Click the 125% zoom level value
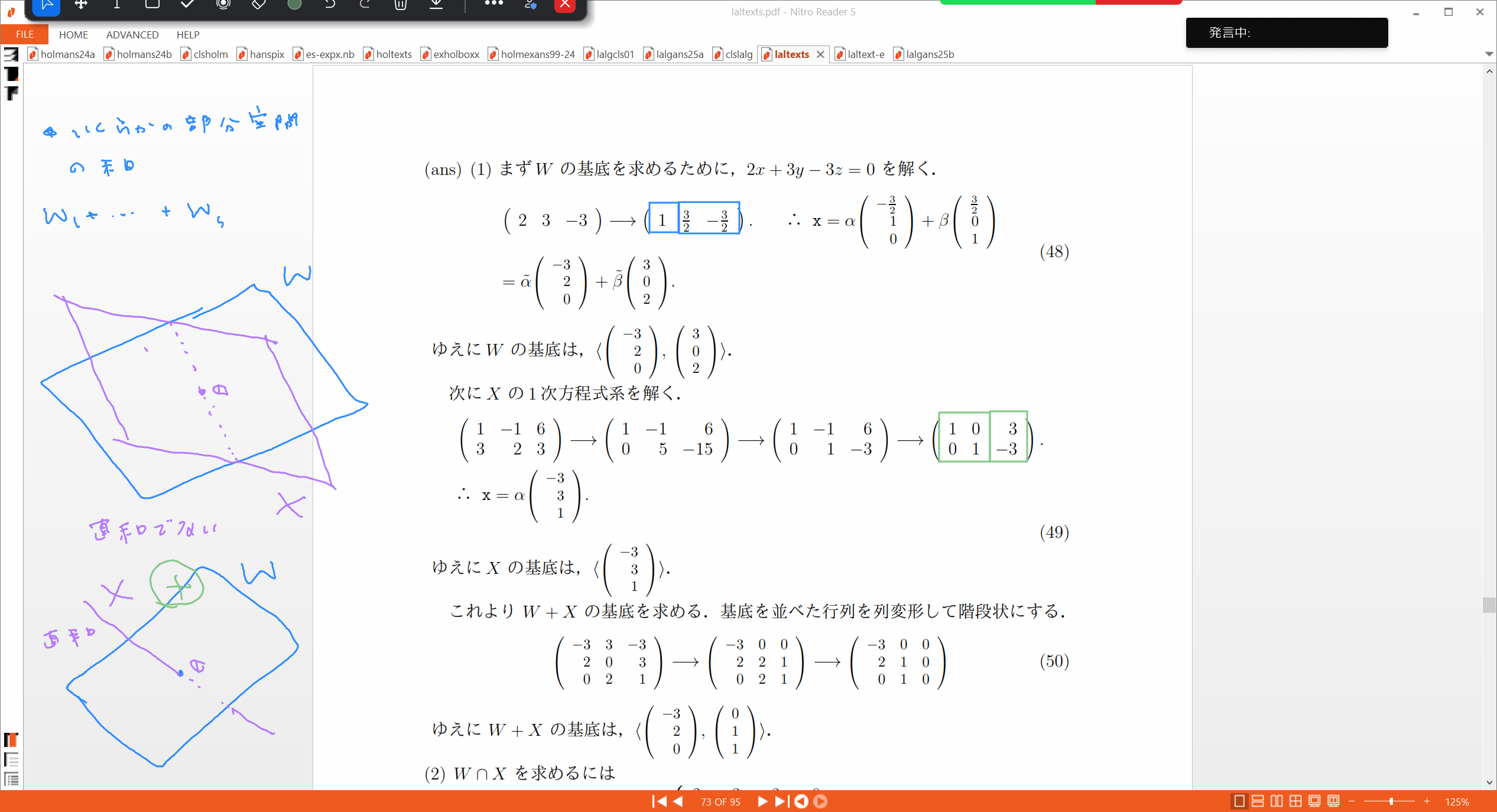 (x=1457, y=802)
